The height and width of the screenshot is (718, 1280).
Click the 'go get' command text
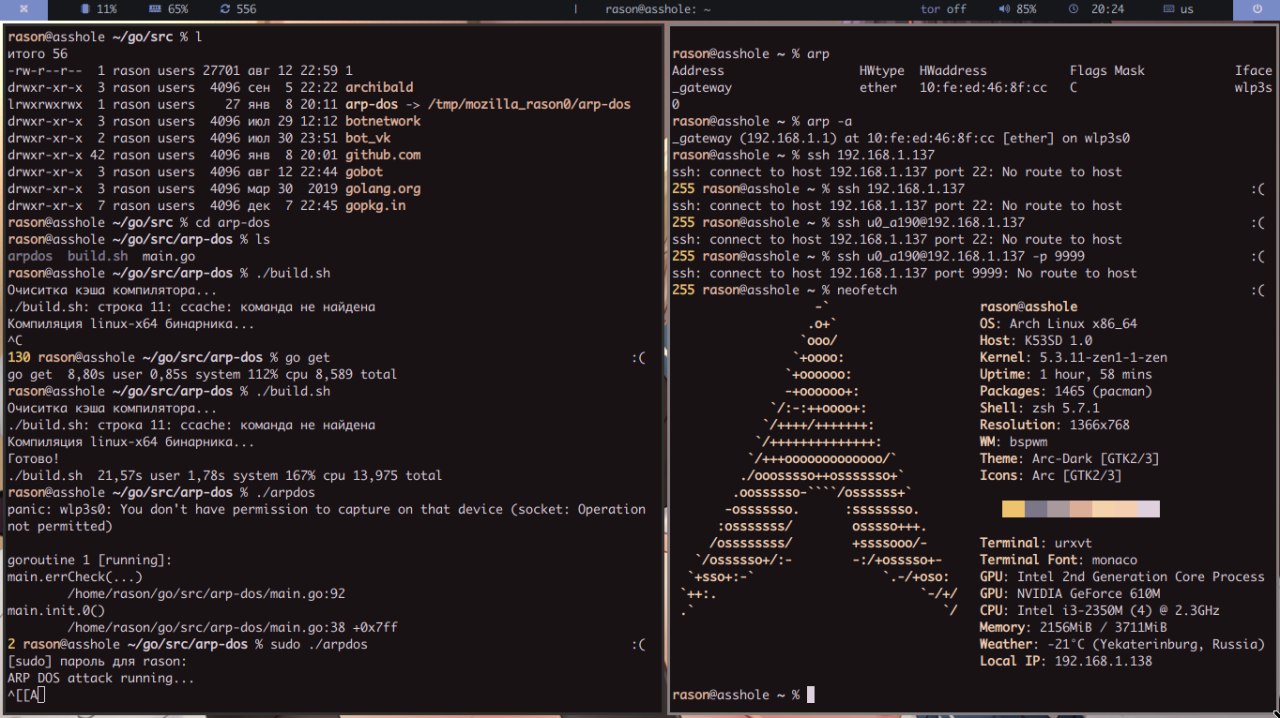pos(308,357)
